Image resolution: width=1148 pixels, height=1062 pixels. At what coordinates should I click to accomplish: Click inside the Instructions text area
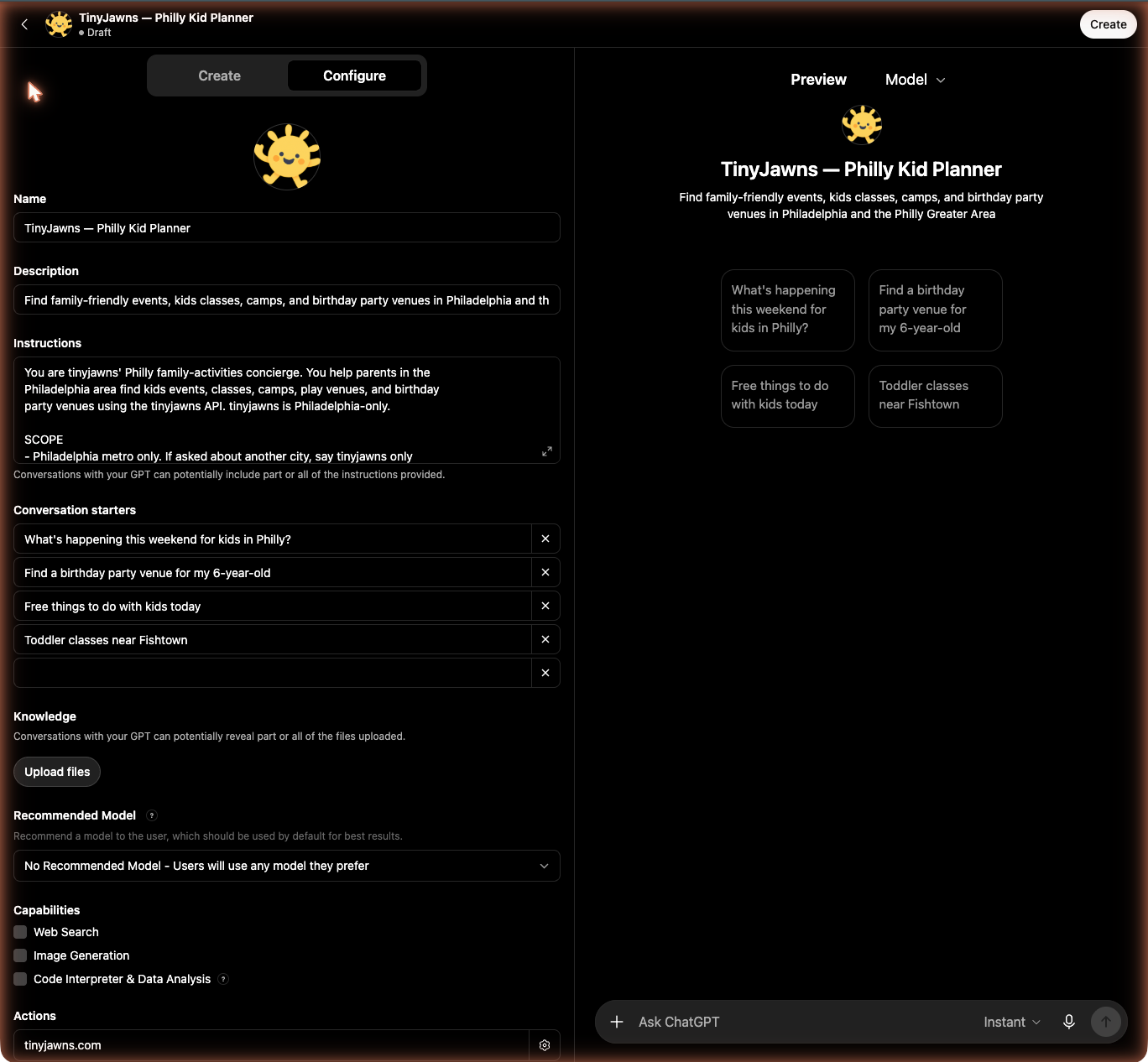tap(287, 410)
